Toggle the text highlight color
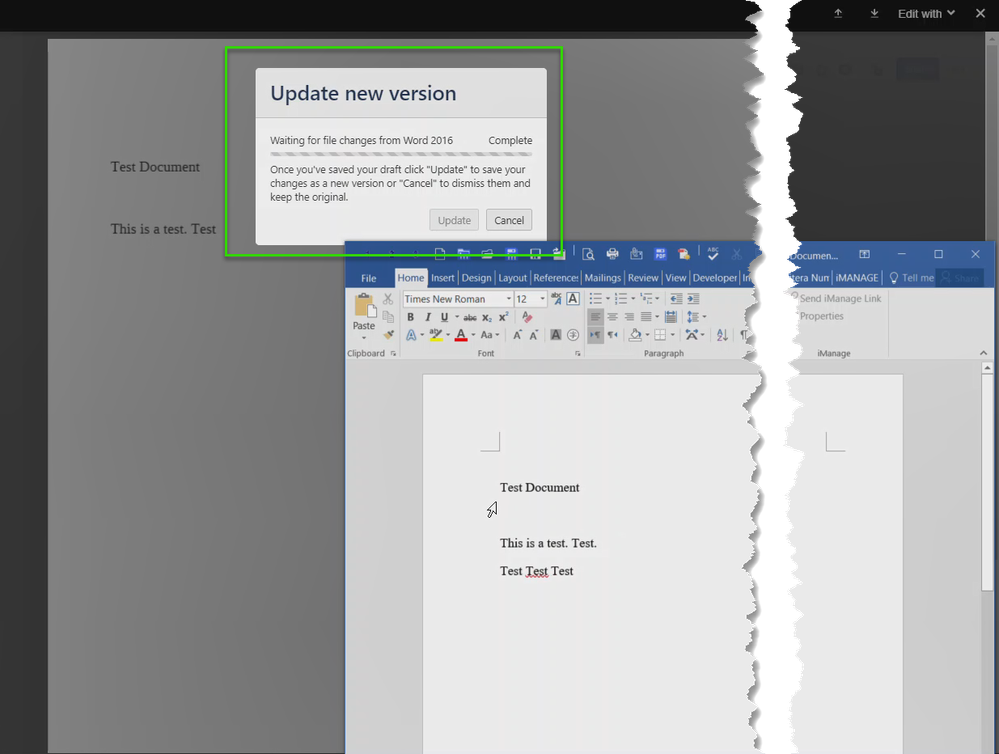999x754 pixels. pos(436,335)
